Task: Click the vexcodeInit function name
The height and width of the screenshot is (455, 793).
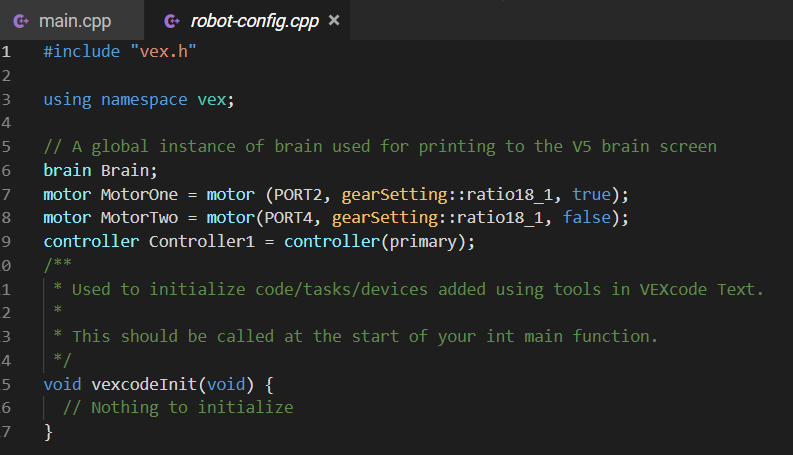Action: (144, 384)
